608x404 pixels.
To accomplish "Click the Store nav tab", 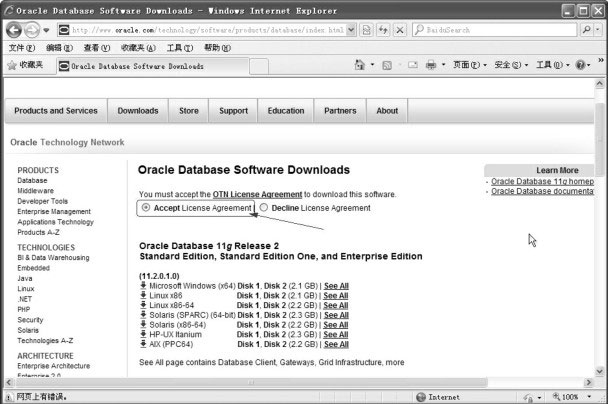I will (x=188, y=111).
